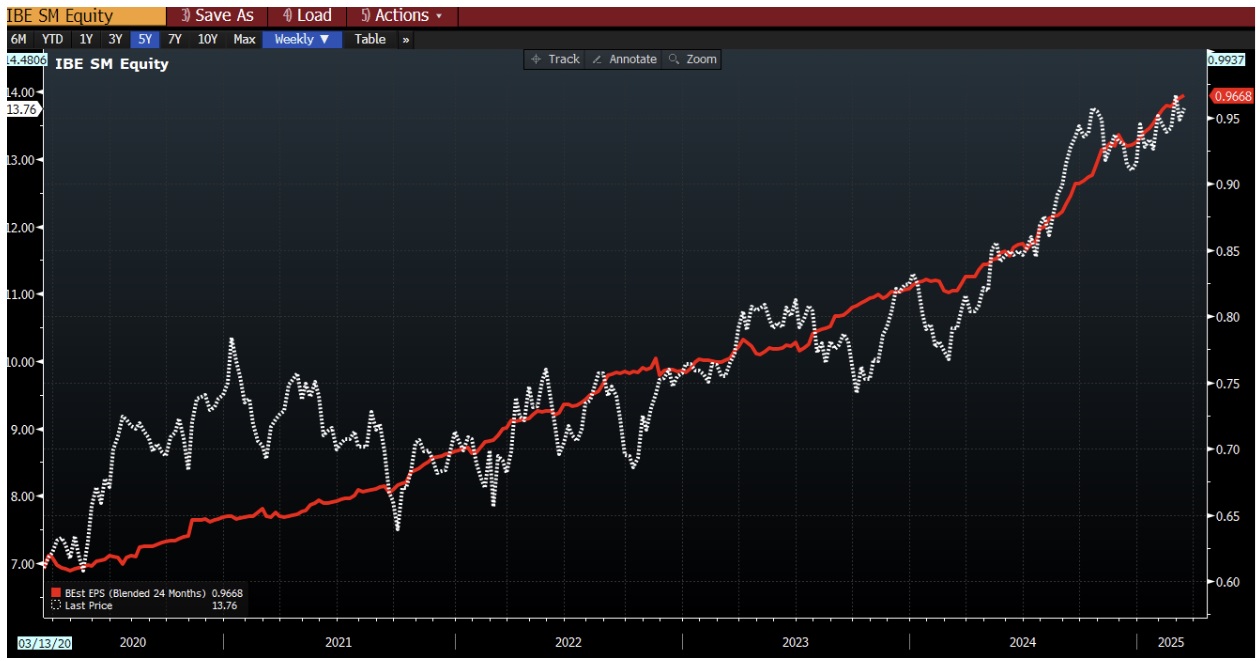Click the Track crosshair tool
The width and height of the screenshot is (1260, 661).
coord(556,59)
